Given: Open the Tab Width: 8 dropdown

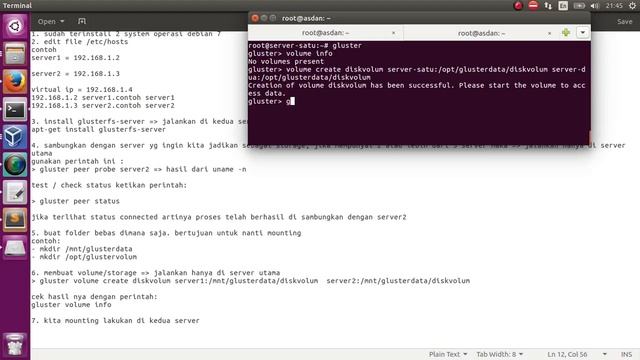Looking at the screenshot, I should pyautogui.click(x=500, y=354).
